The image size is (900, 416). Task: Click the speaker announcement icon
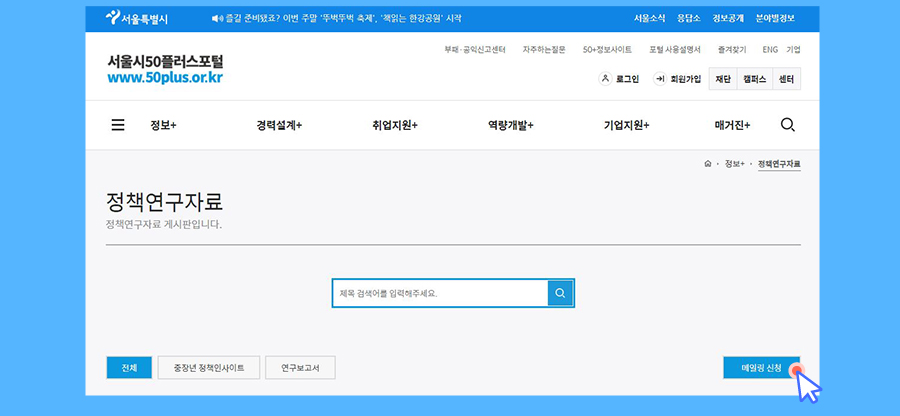pyautogui.click(x=216, y=19)
